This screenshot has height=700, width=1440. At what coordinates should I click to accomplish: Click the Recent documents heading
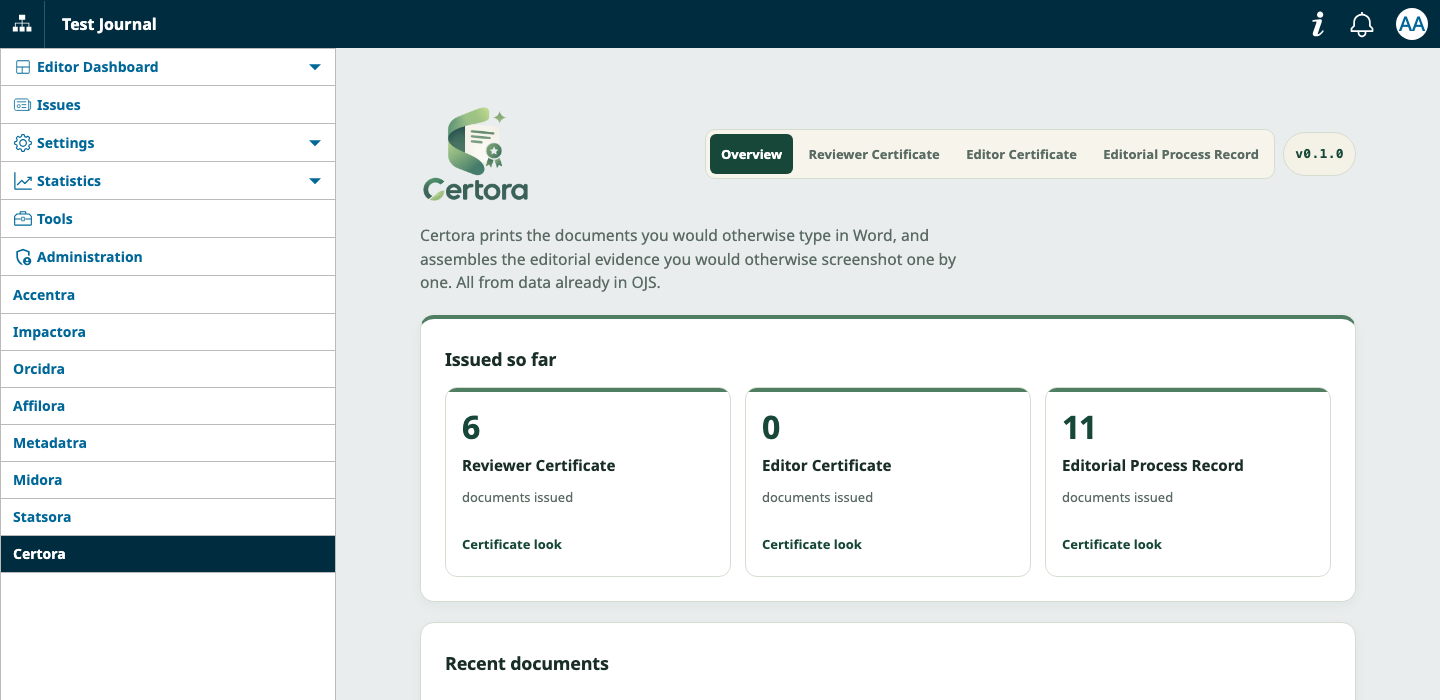(x=527, y=663)
